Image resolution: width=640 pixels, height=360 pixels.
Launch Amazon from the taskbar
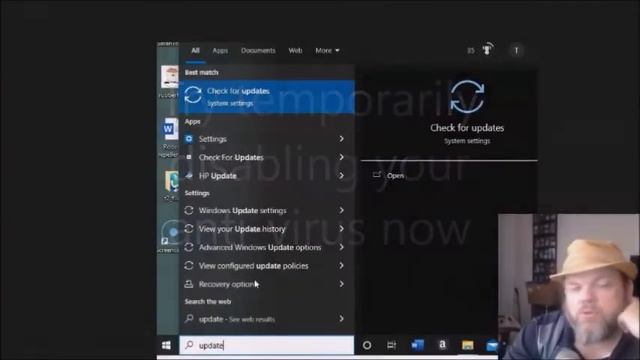(442, 345)
